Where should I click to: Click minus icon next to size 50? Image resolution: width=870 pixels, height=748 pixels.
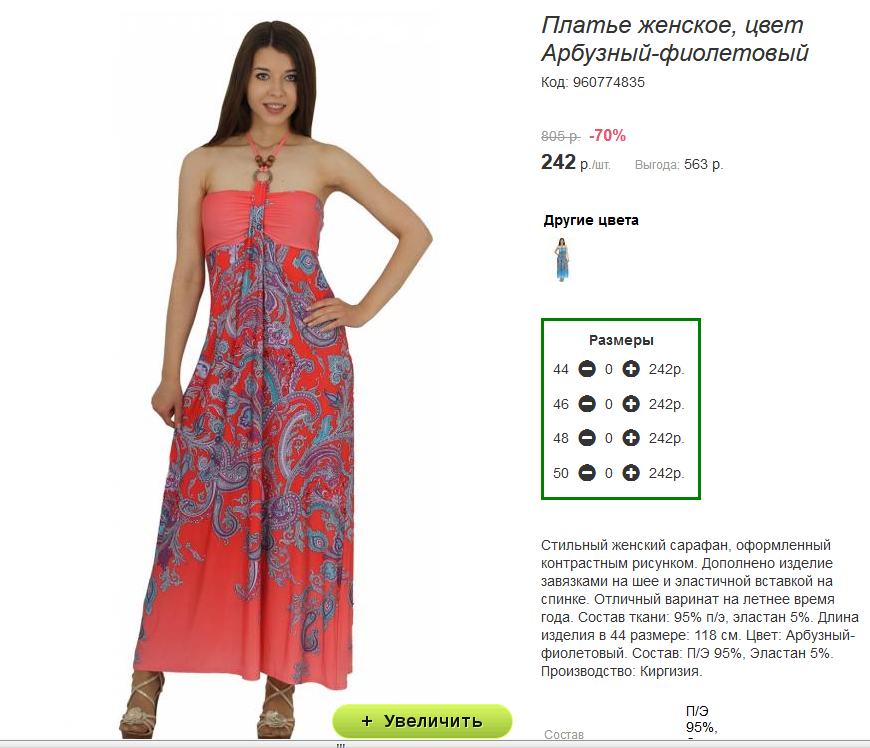tap(586, 473)
